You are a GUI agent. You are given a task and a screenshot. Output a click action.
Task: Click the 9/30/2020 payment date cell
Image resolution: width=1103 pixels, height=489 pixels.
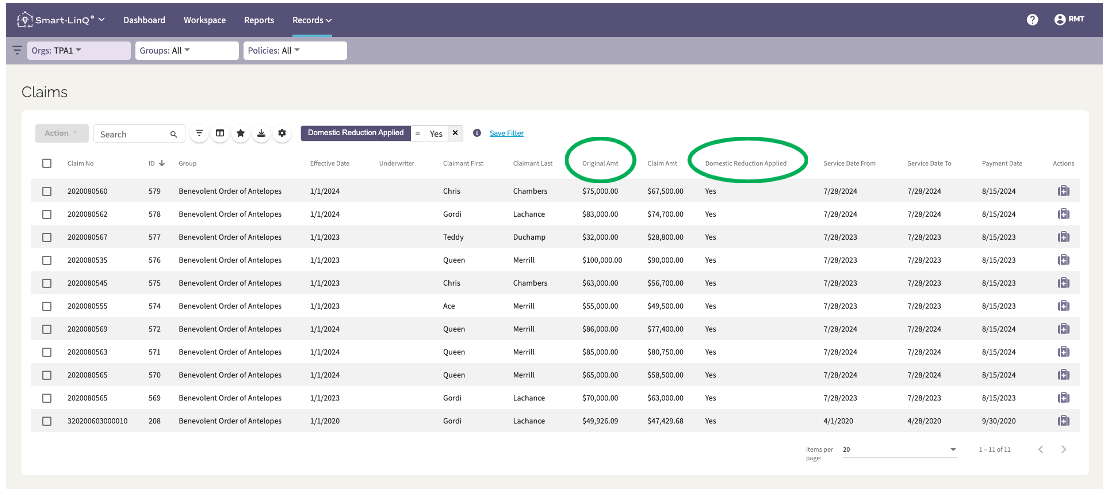point(999,421)
